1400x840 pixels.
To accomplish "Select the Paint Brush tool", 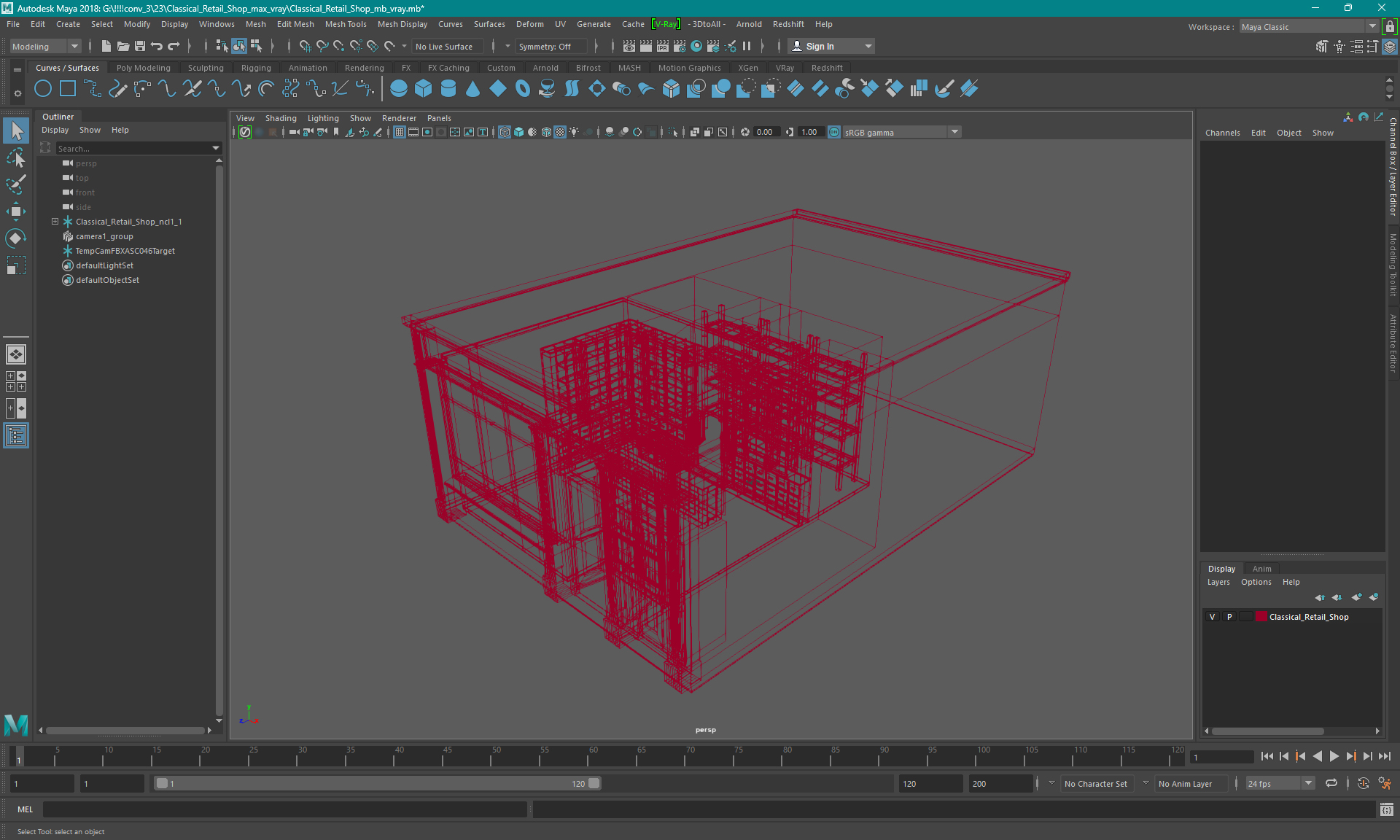I will pos(16,183).
